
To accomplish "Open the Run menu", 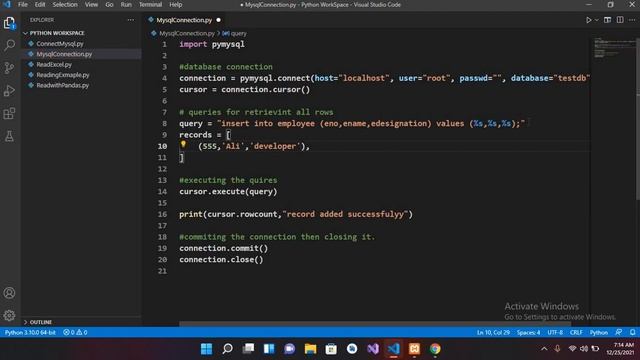I will pyautogui.click(x=126, y=5).
